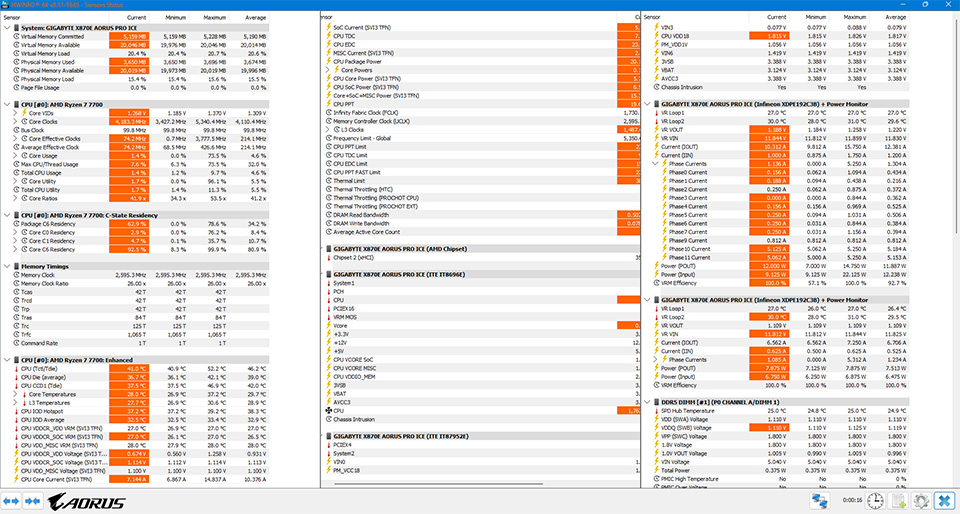Open the remote network monitoring icon
This screenshot has height=514, width=960.
tap(820, 500)
